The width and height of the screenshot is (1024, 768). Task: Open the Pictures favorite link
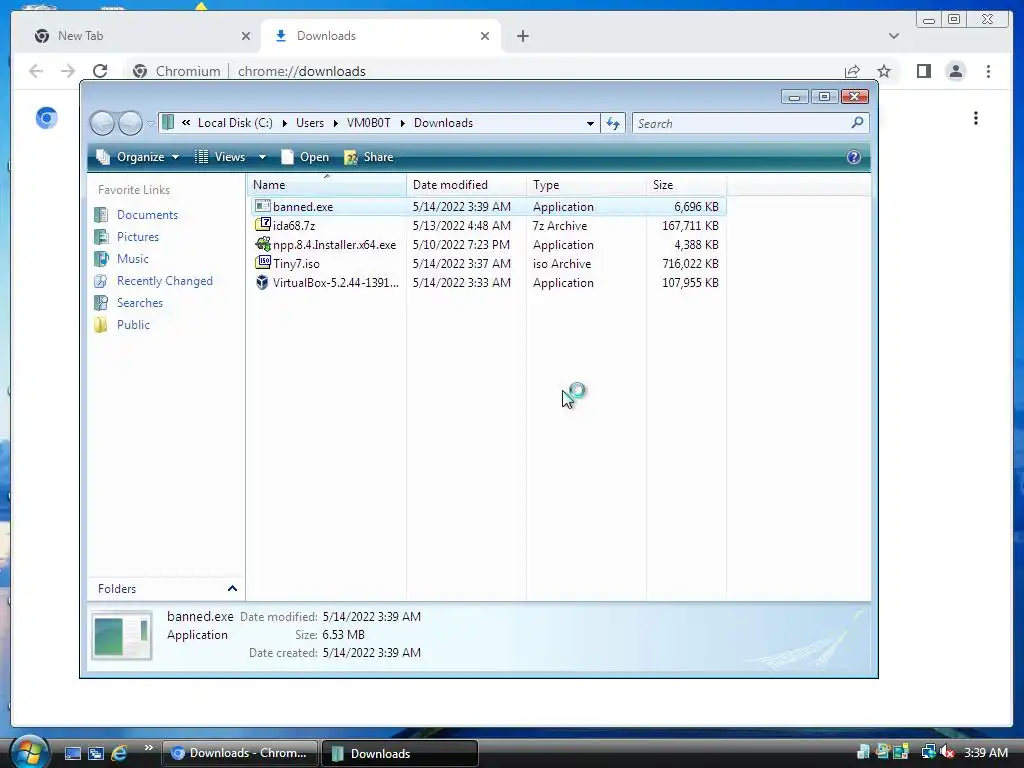coord(138,237)
